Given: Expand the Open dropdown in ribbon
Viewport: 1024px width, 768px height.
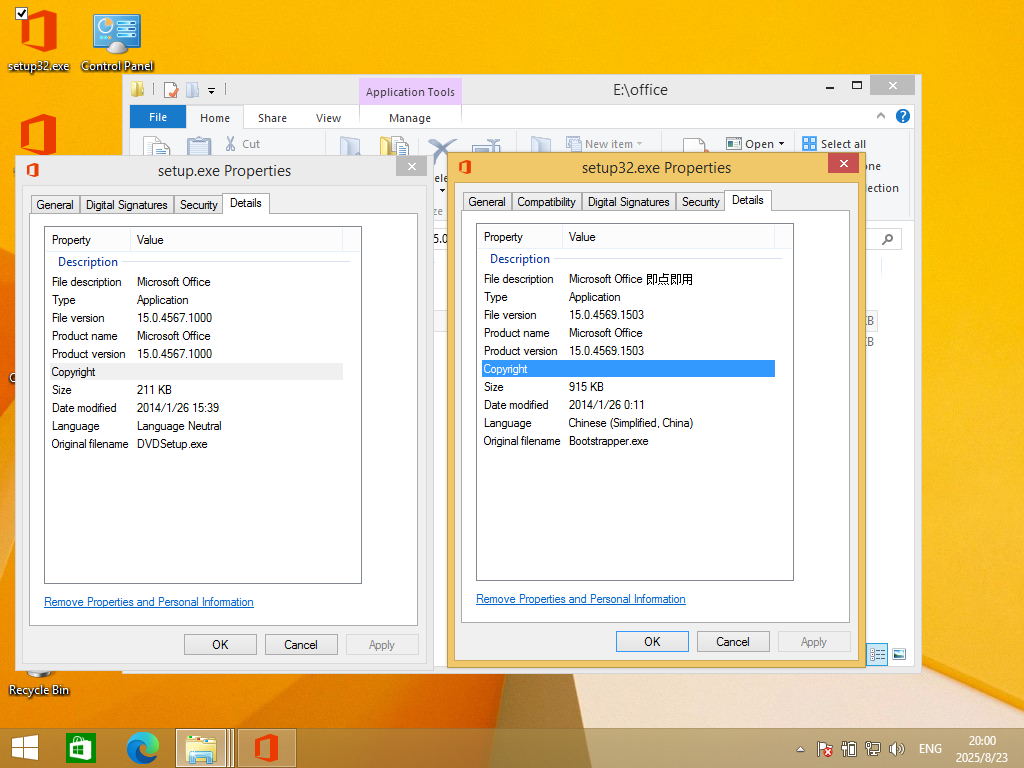Looking at the screenshot, I should 781,144.
